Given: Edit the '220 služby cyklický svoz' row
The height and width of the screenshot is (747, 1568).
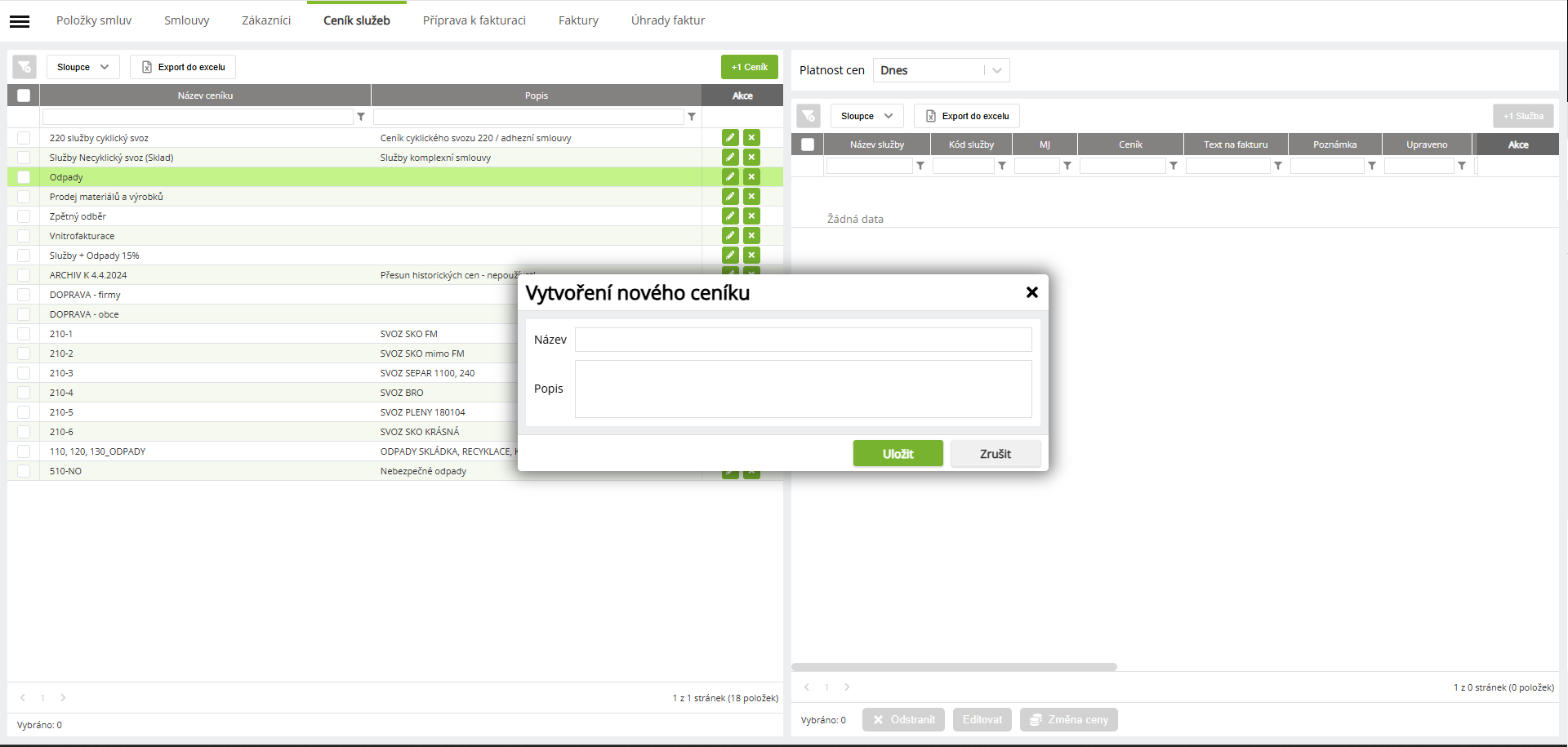Looking at the screenshot, I should click(730, 138).
